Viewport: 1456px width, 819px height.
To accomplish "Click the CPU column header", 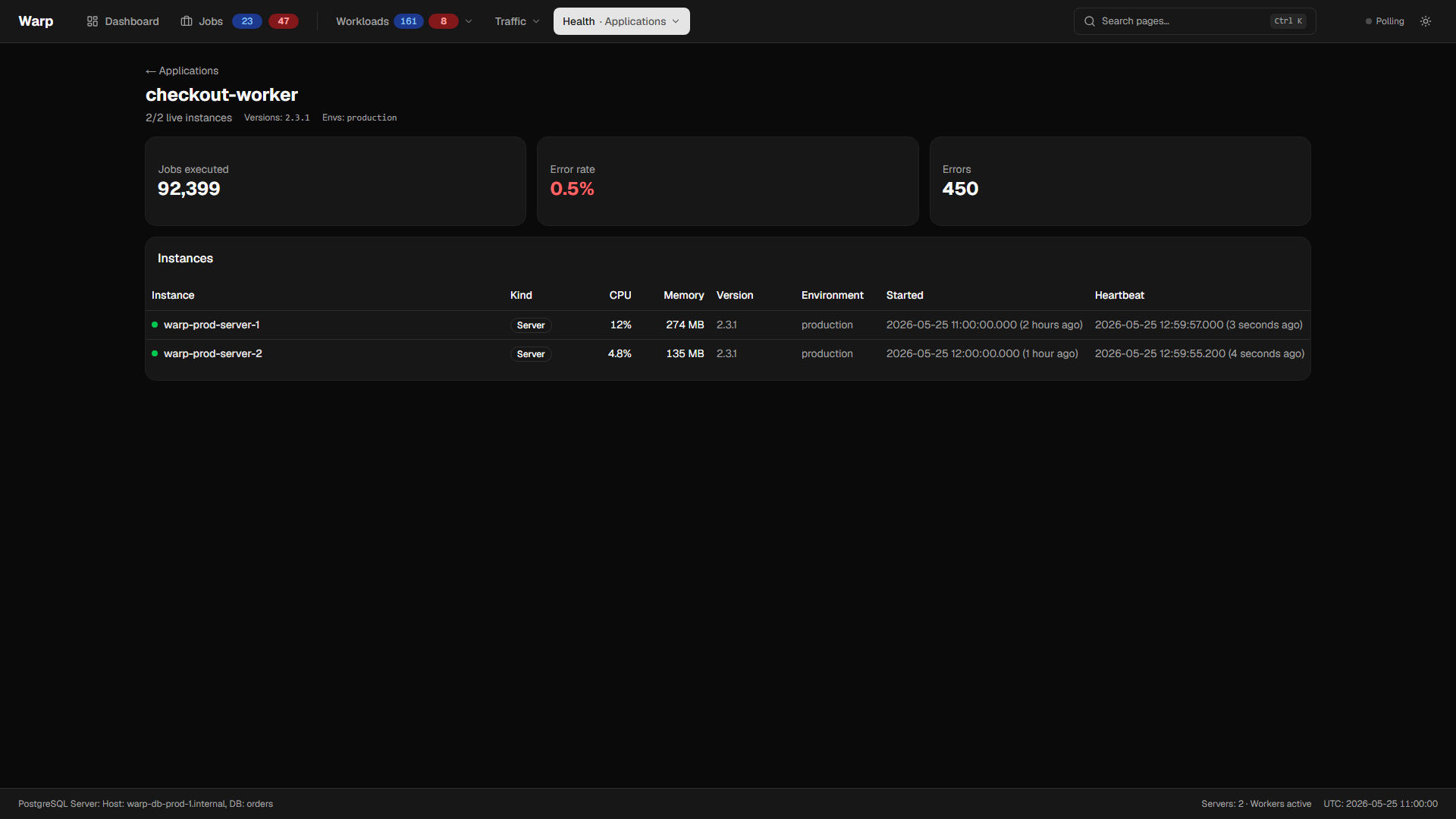I will coord(620,295).
